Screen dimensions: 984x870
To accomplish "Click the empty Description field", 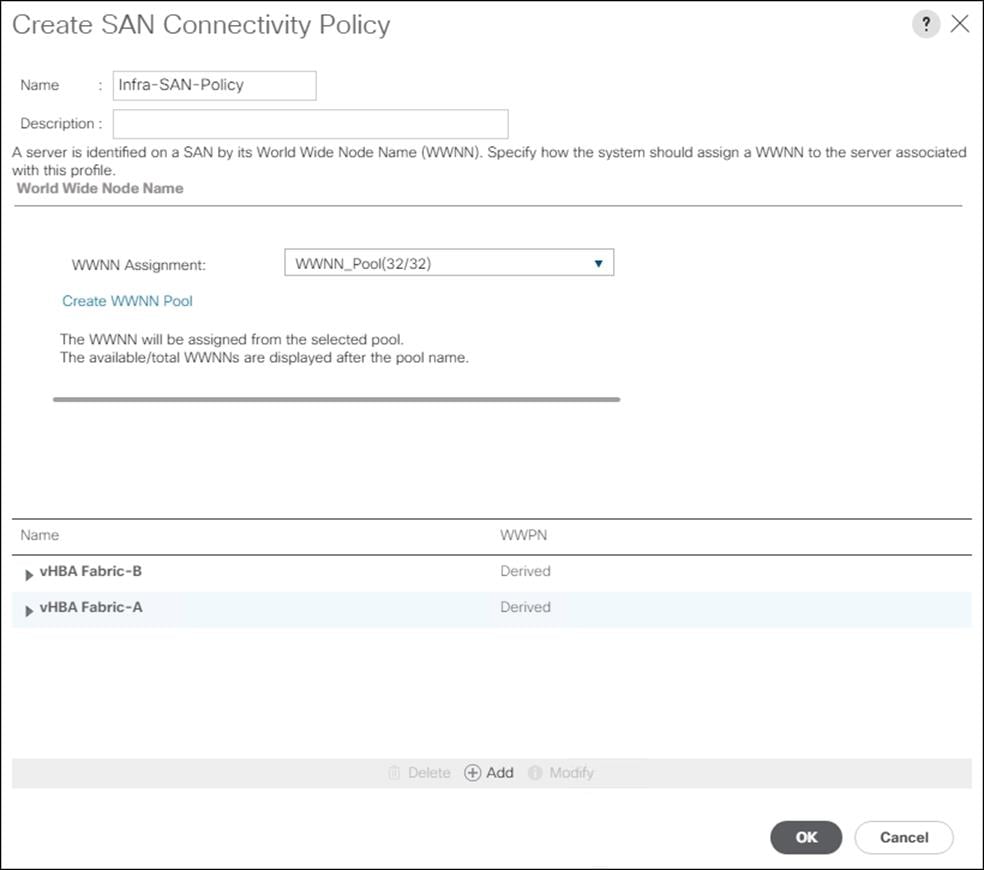I will (311, 124).
